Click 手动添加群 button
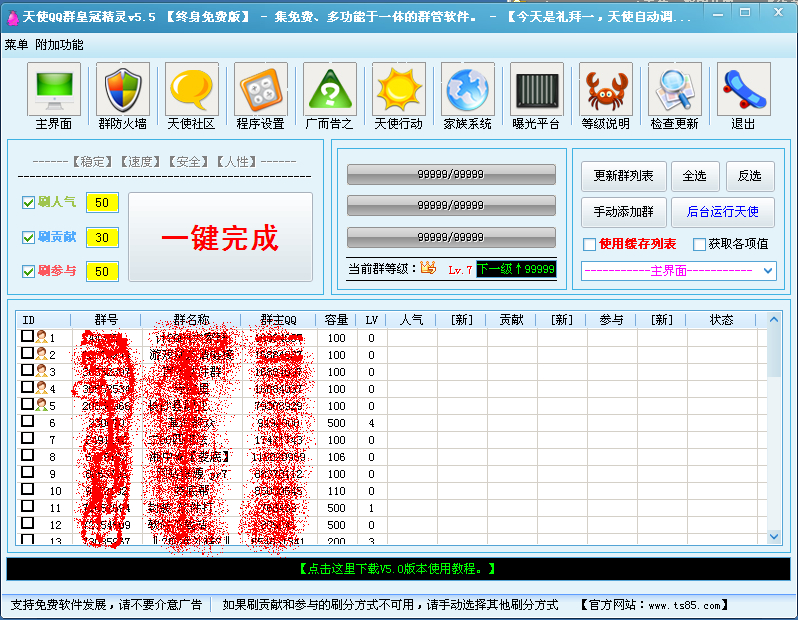The image size is (798, 620). [x=623, y=212]
